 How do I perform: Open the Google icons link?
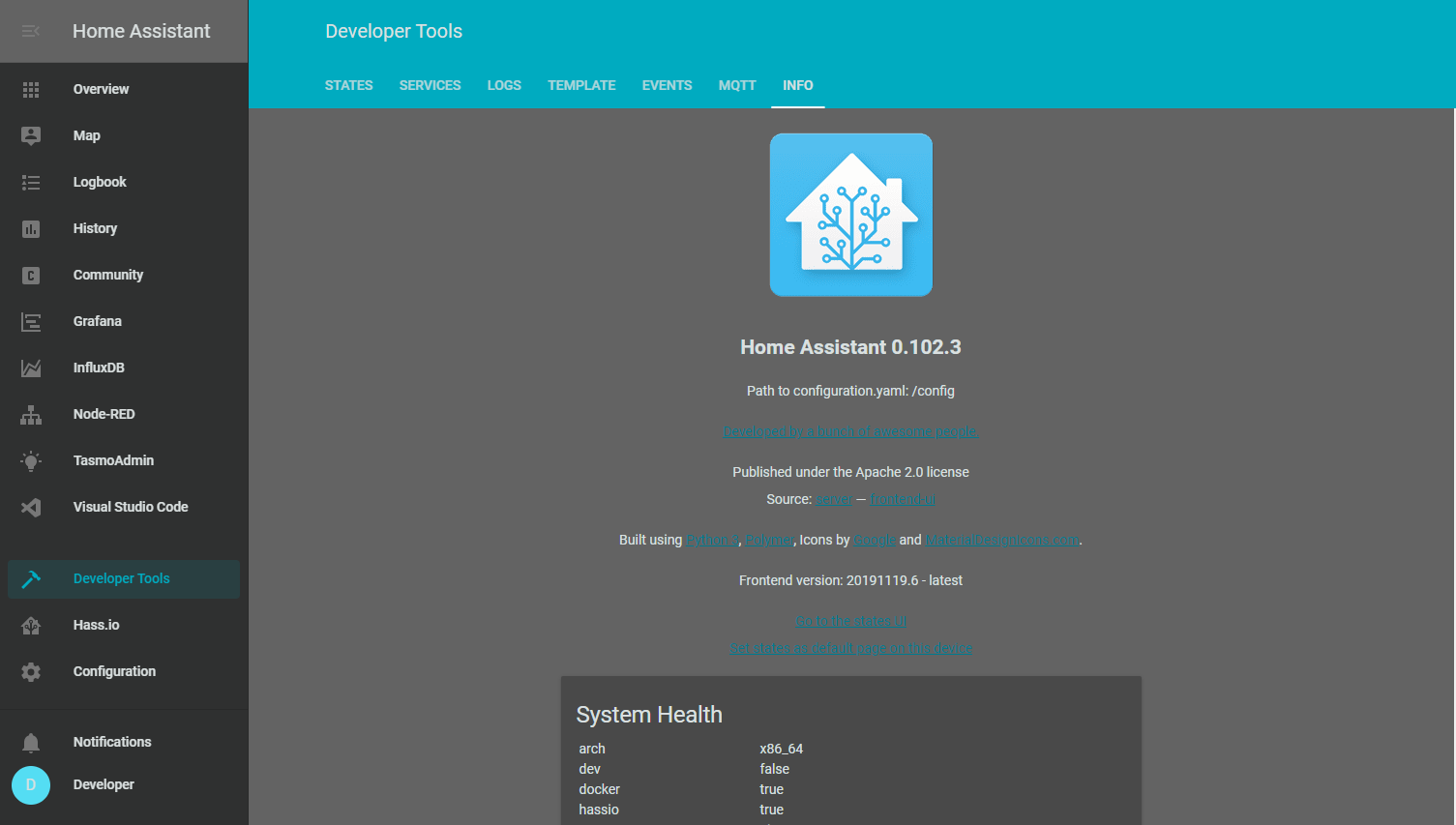tap(875, 540)
